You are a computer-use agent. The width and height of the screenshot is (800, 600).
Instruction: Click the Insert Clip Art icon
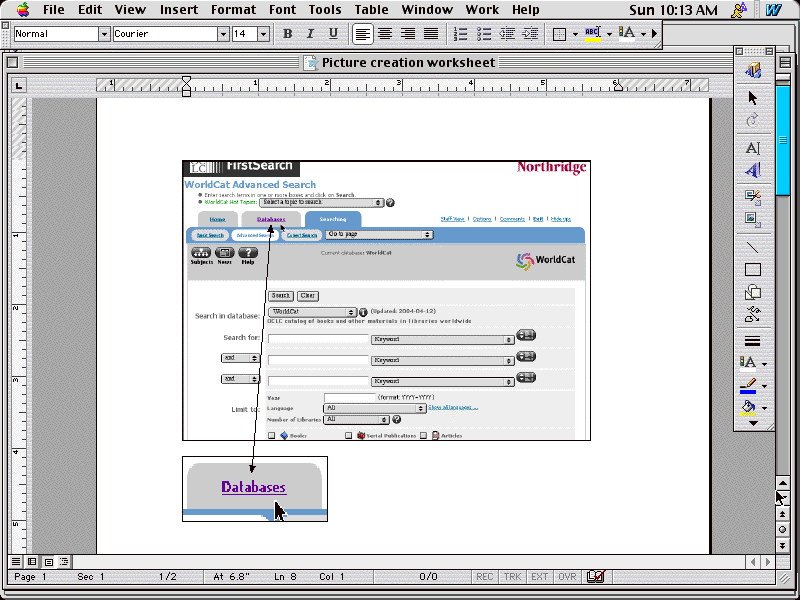pos(753,197)
